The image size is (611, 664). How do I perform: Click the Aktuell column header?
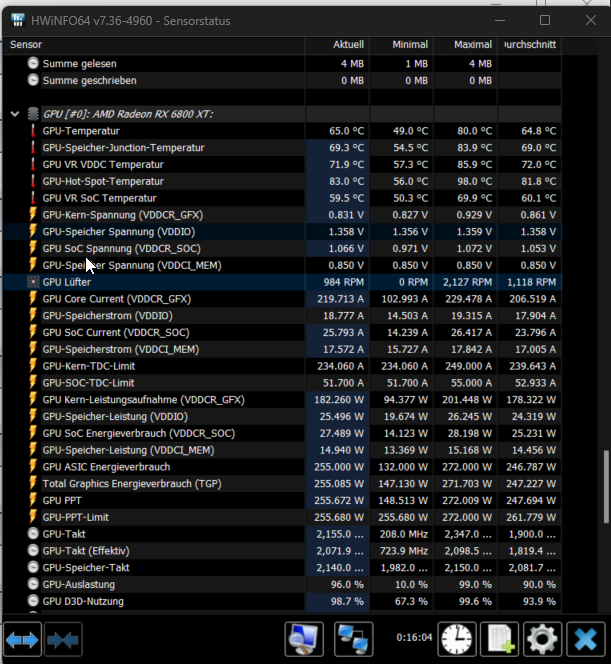337,44
